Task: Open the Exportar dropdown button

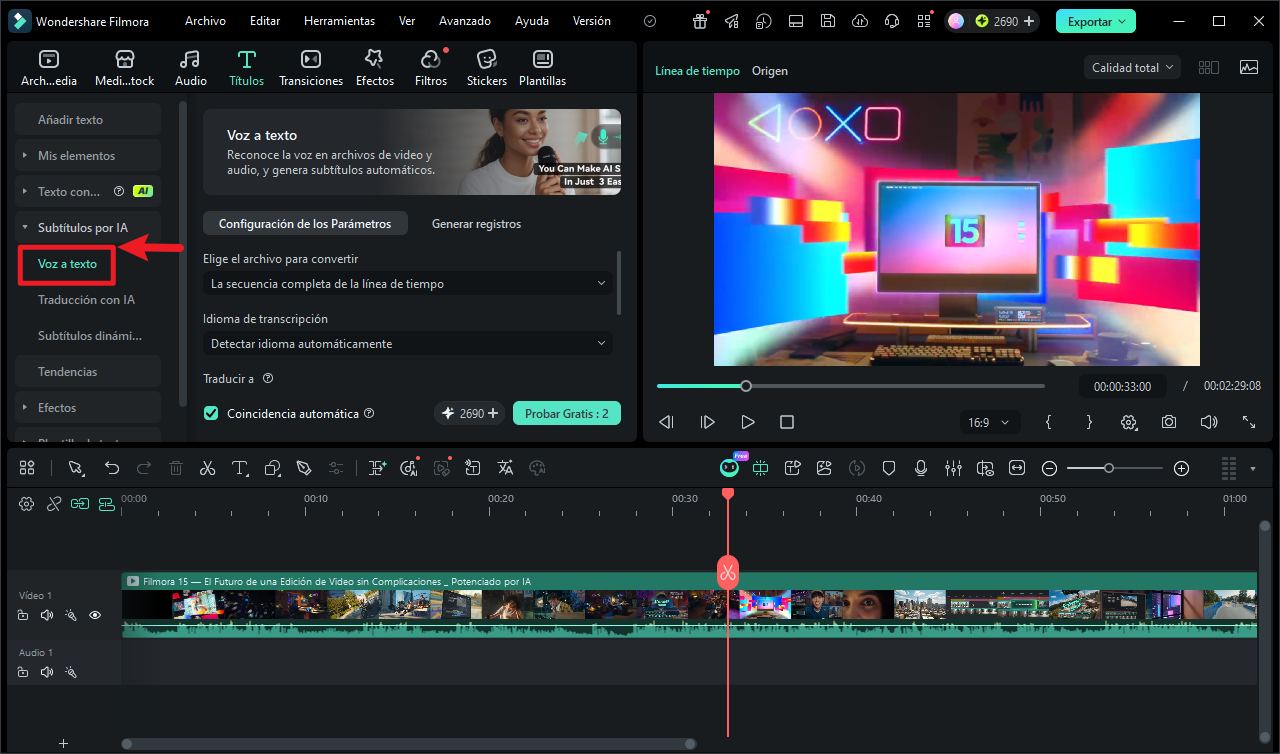Action: [1095, 21]
